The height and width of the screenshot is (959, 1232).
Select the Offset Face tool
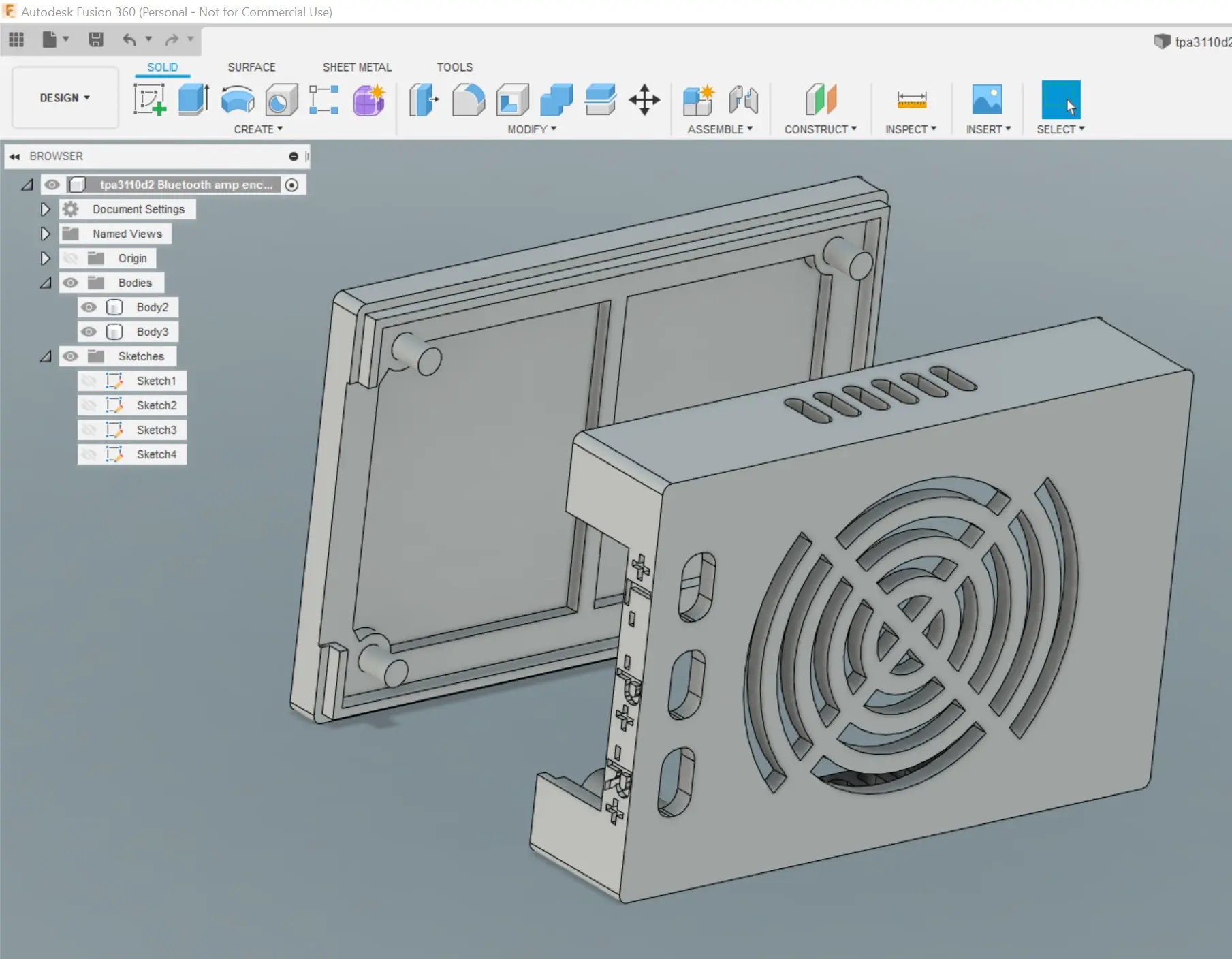tap(601, 99)
